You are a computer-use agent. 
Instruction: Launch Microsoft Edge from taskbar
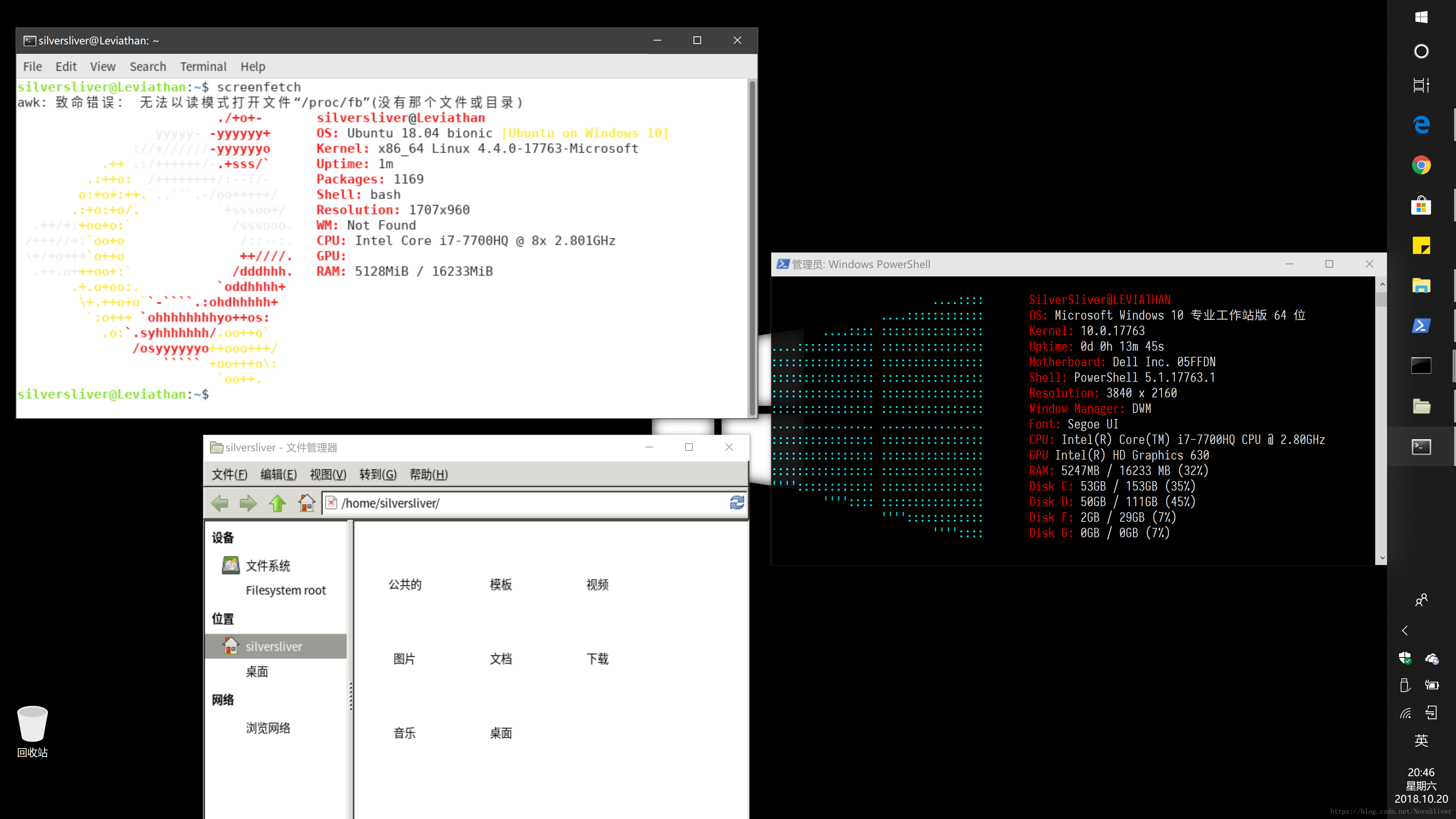1421,125
